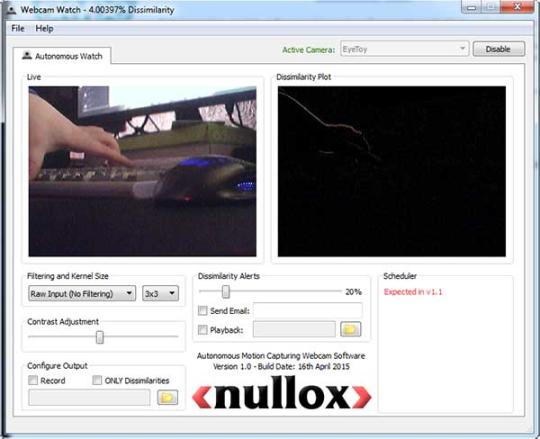Check the Record option
The width and height of the screenshot is (540, 439).
[x=33, y=380]
